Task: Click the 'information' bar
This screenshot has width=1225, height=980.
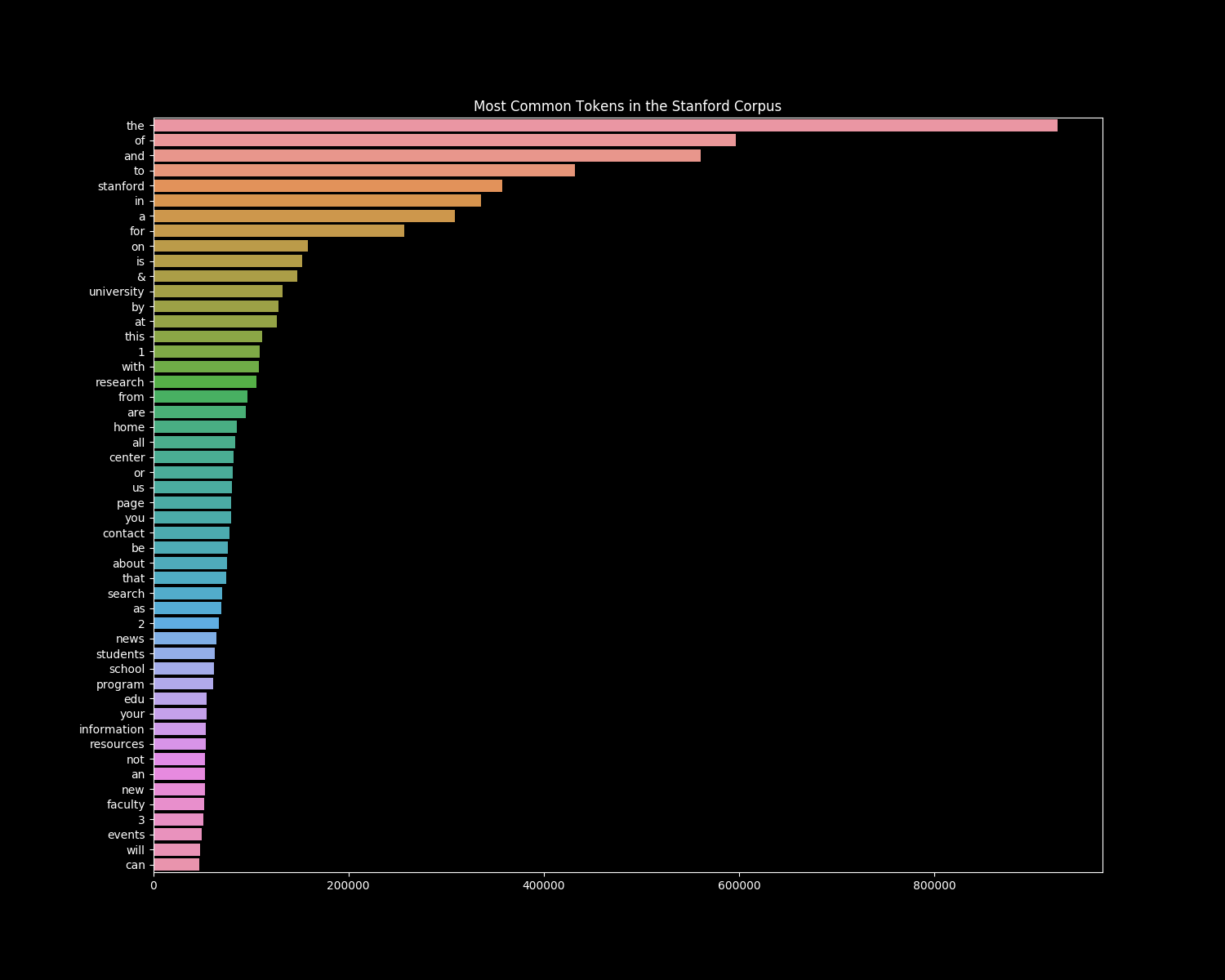Action: coord(180,729)
